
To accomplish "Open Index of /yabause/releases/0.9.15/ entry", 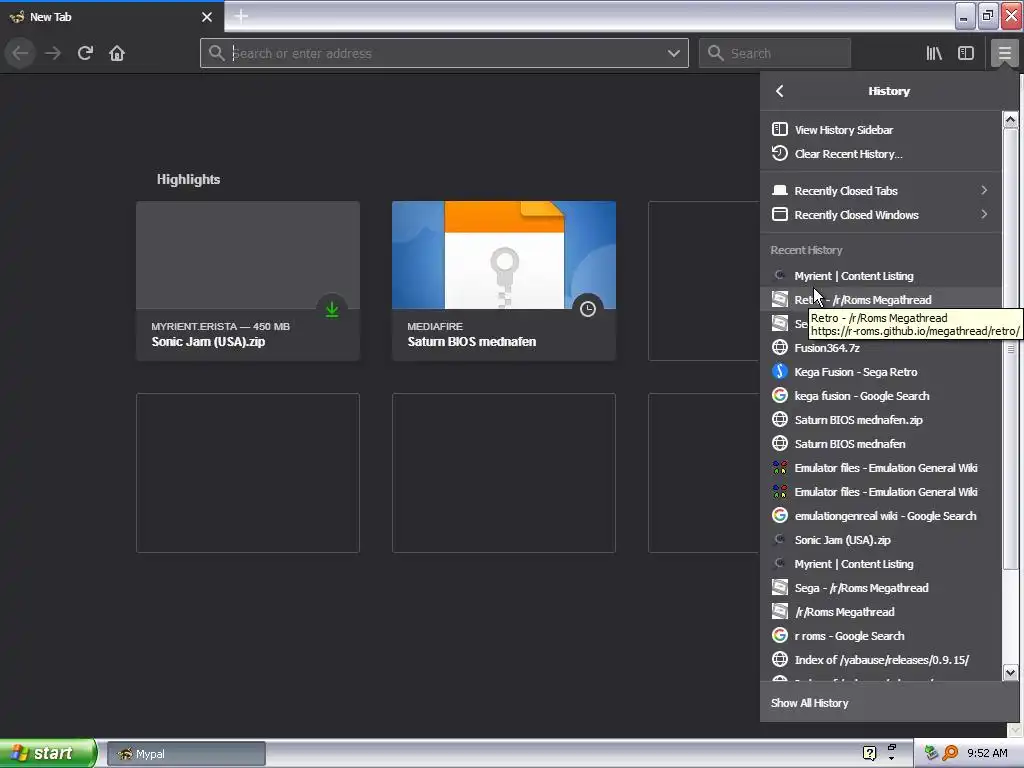I will click(x=880, y=660).
